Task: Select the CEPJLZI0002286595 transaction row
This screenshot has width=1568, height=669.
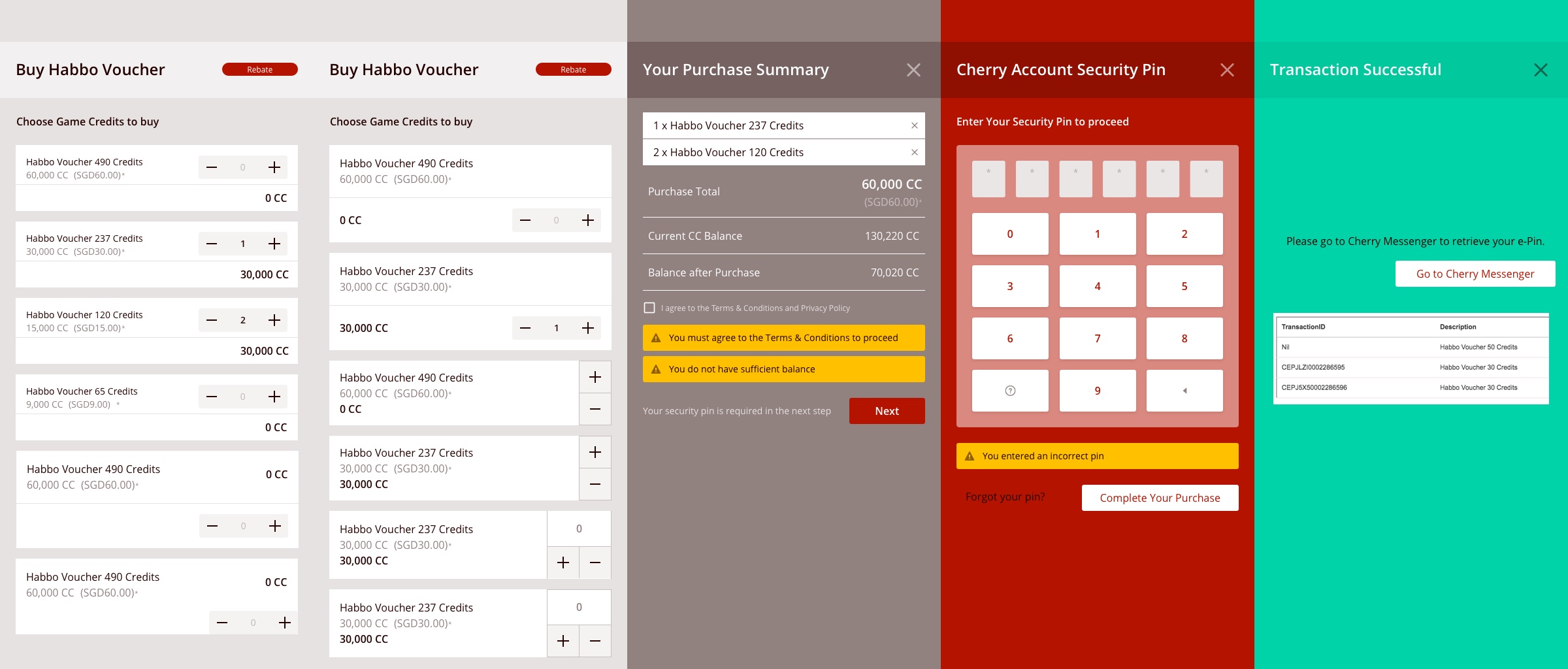Action: click(1410, 367)
